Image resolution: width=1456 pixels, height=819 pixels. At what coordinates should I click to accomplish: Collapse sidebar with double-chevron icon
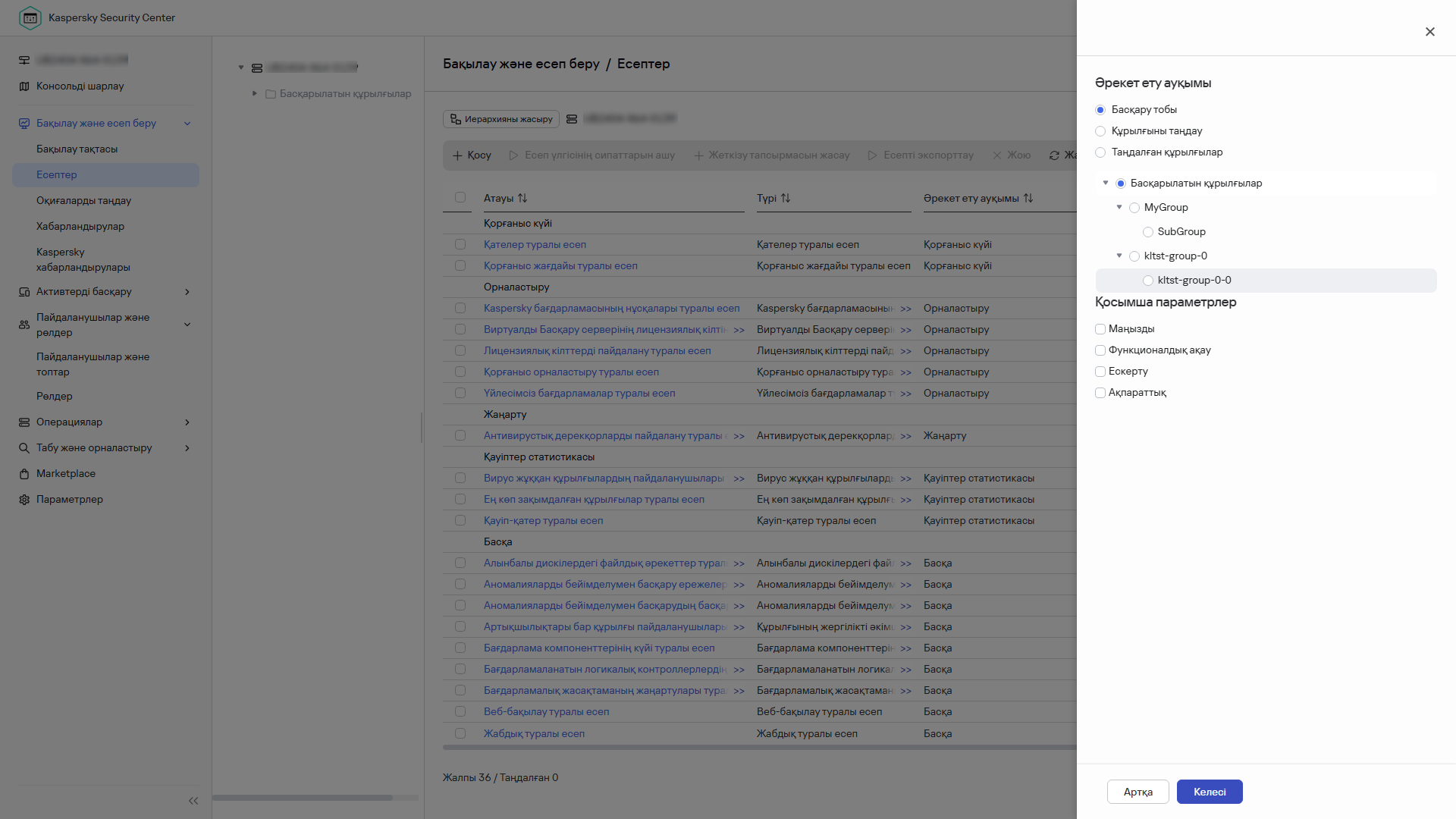pos(193,801)
